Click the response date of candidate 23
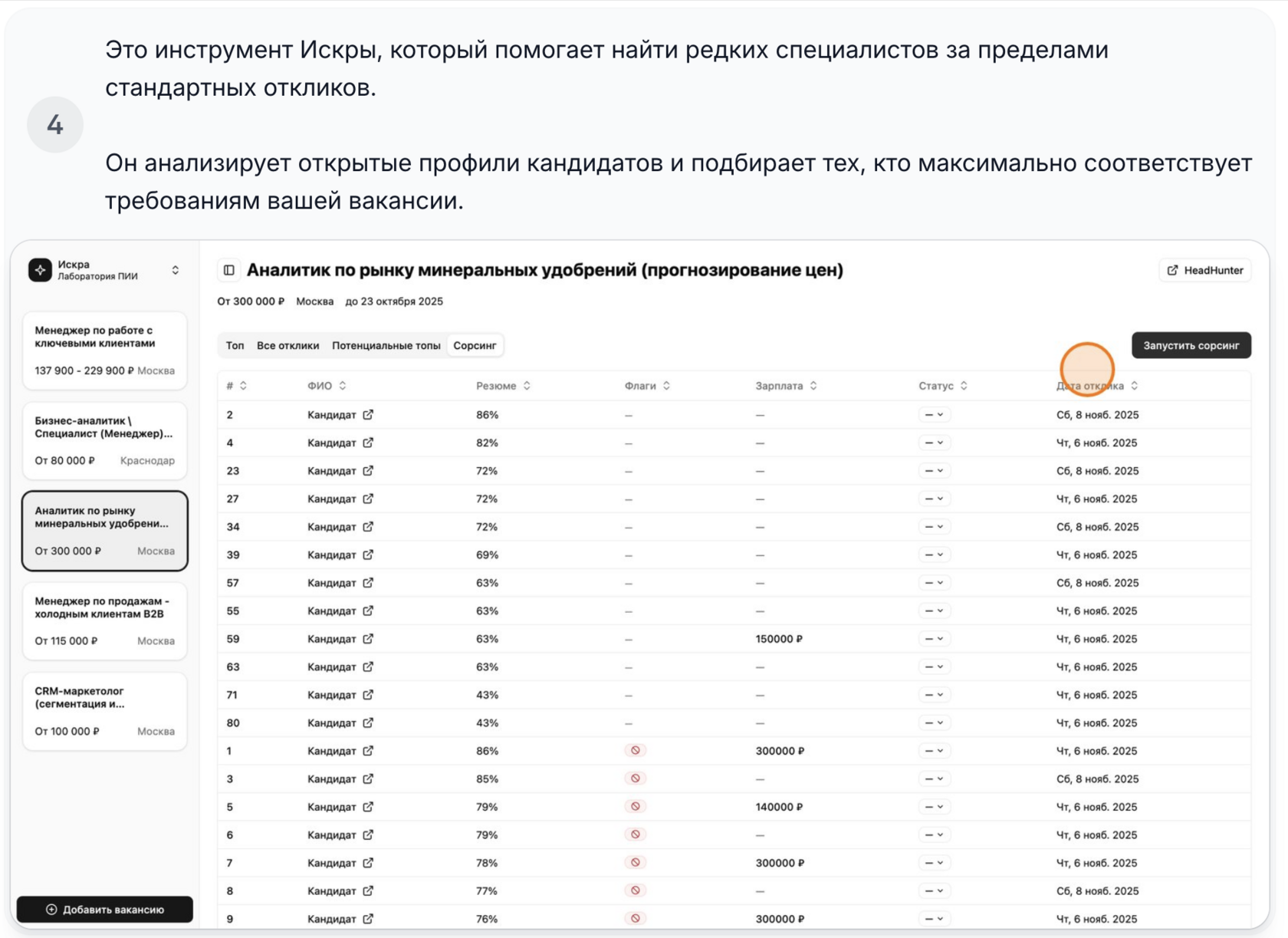The height and width of the screenshot is (938, 1288). pos(1097,471)
